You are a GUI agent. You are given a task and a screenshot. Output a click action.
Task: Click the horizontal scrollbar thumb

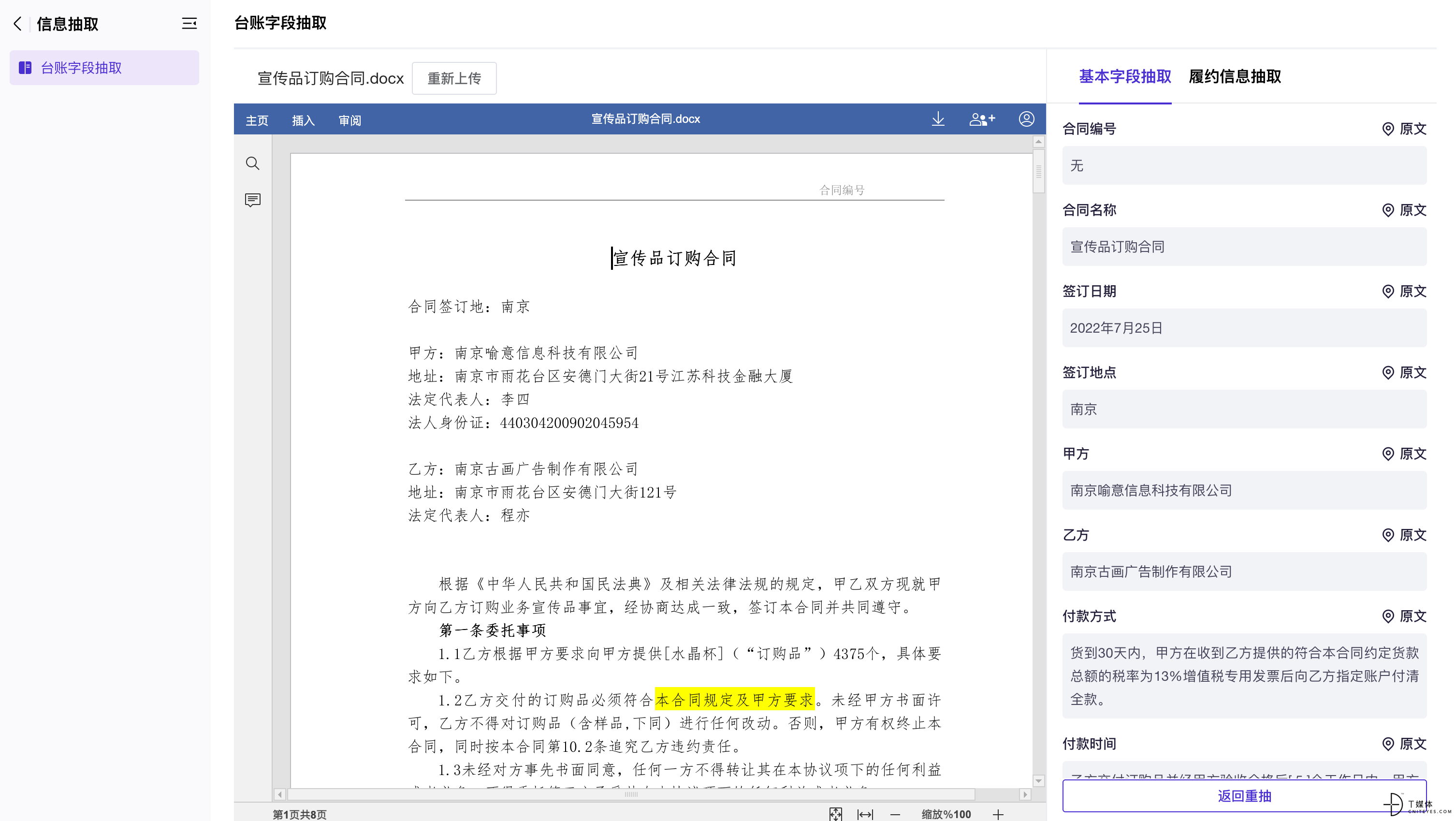631,794
